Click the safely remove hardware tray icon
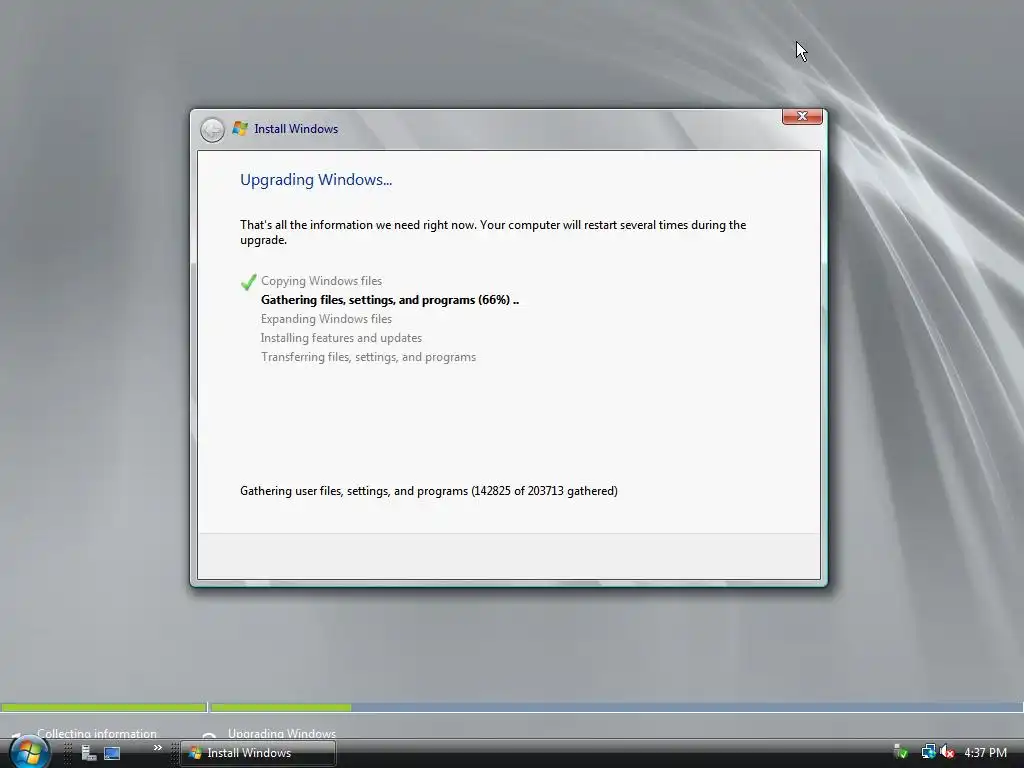Image resolution: width=1024 pixels, height=768 pixels. 901,752
